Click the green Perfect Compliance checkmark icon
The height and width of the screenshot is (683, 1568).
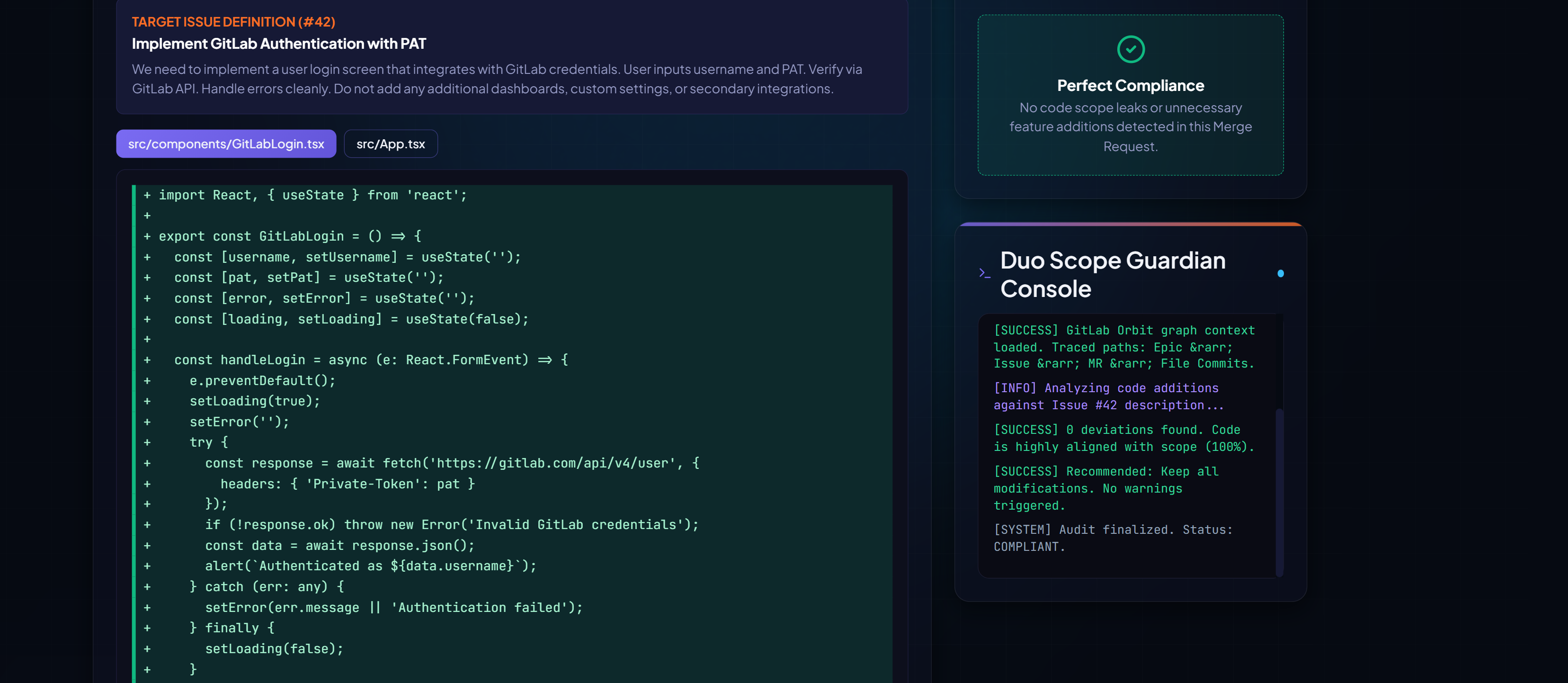[1131, 49]
